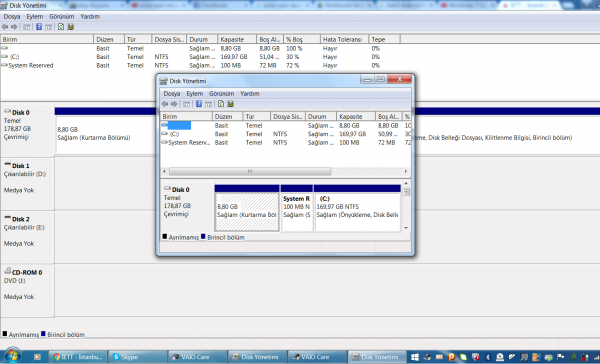The width and height of the screenshot is (600, 364).
Task: Open Yardım menu in front window
Action: (249, 93)
